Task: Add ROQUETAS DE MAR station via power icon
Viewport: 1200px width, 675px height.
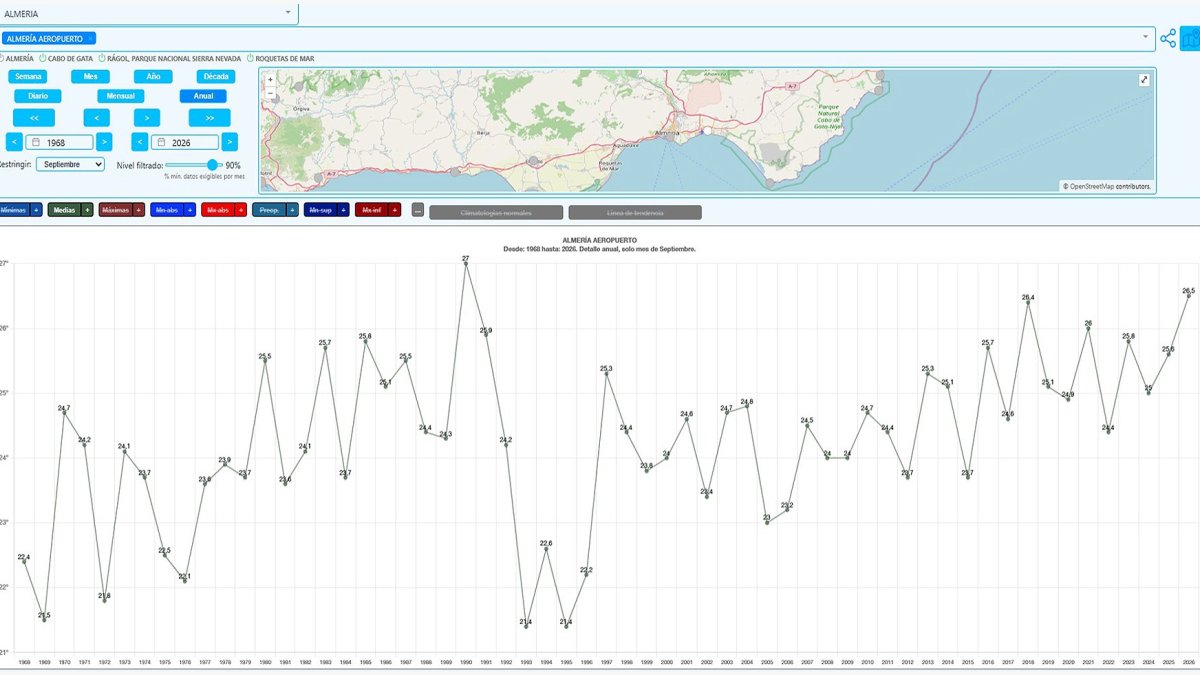Action: [x=250, y=58]
